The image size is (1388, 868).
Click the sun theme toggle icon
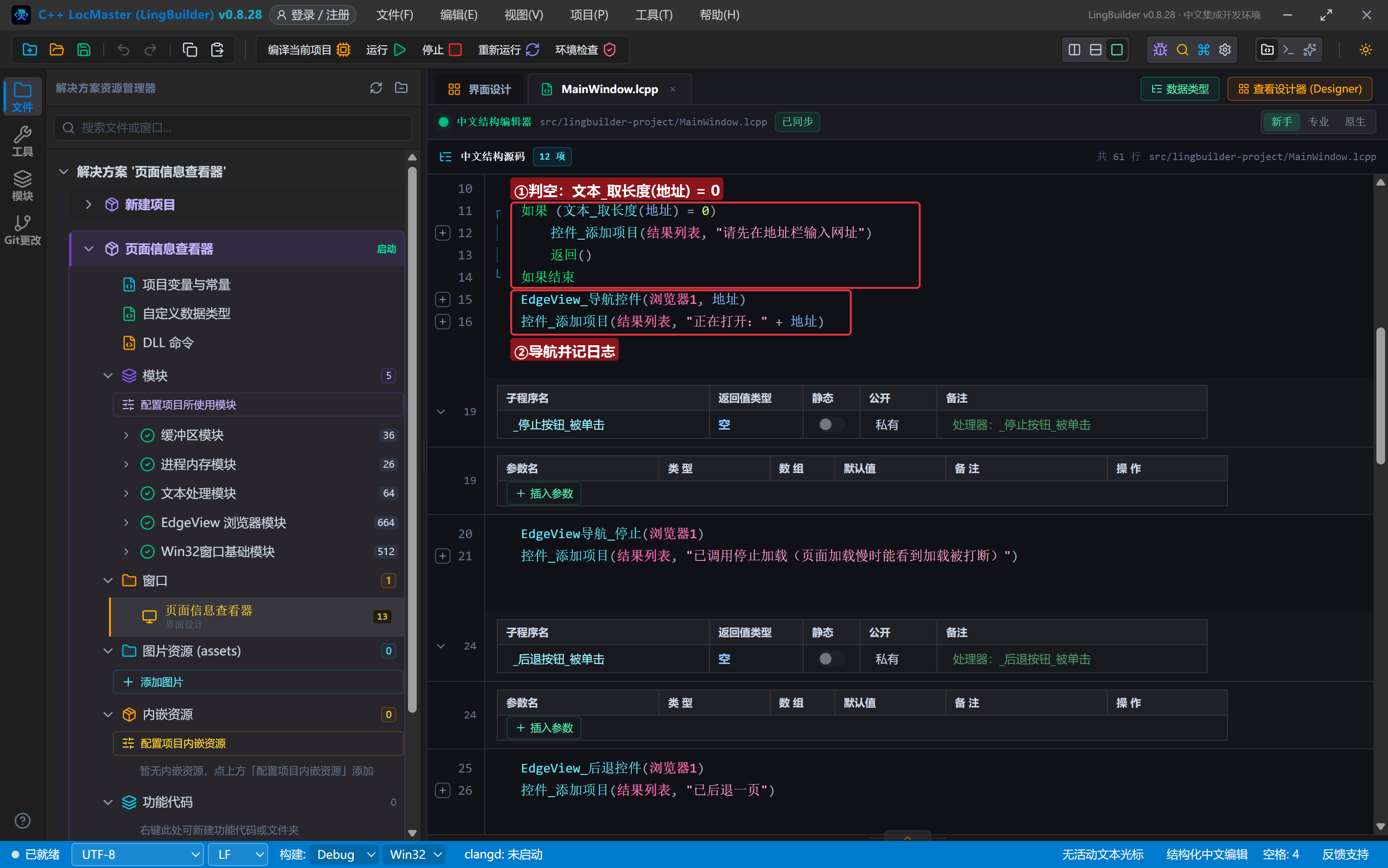(x=1366, y=50)
